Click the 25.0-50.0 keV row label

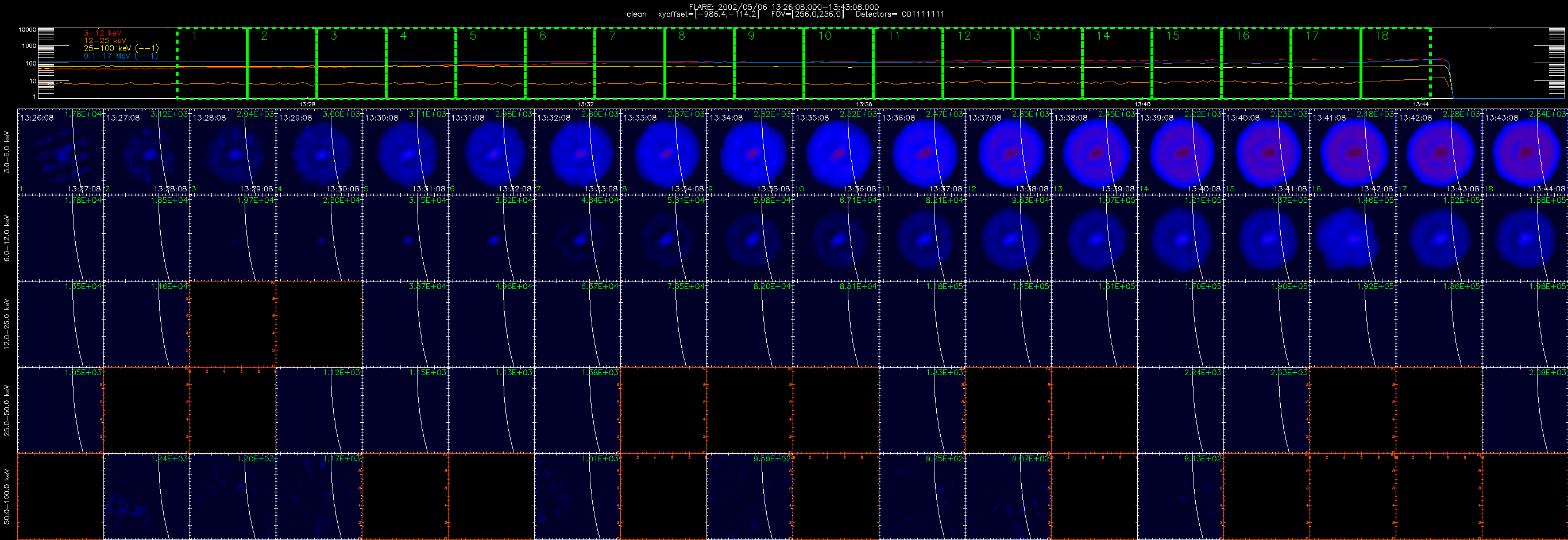[x=7, y=410]
